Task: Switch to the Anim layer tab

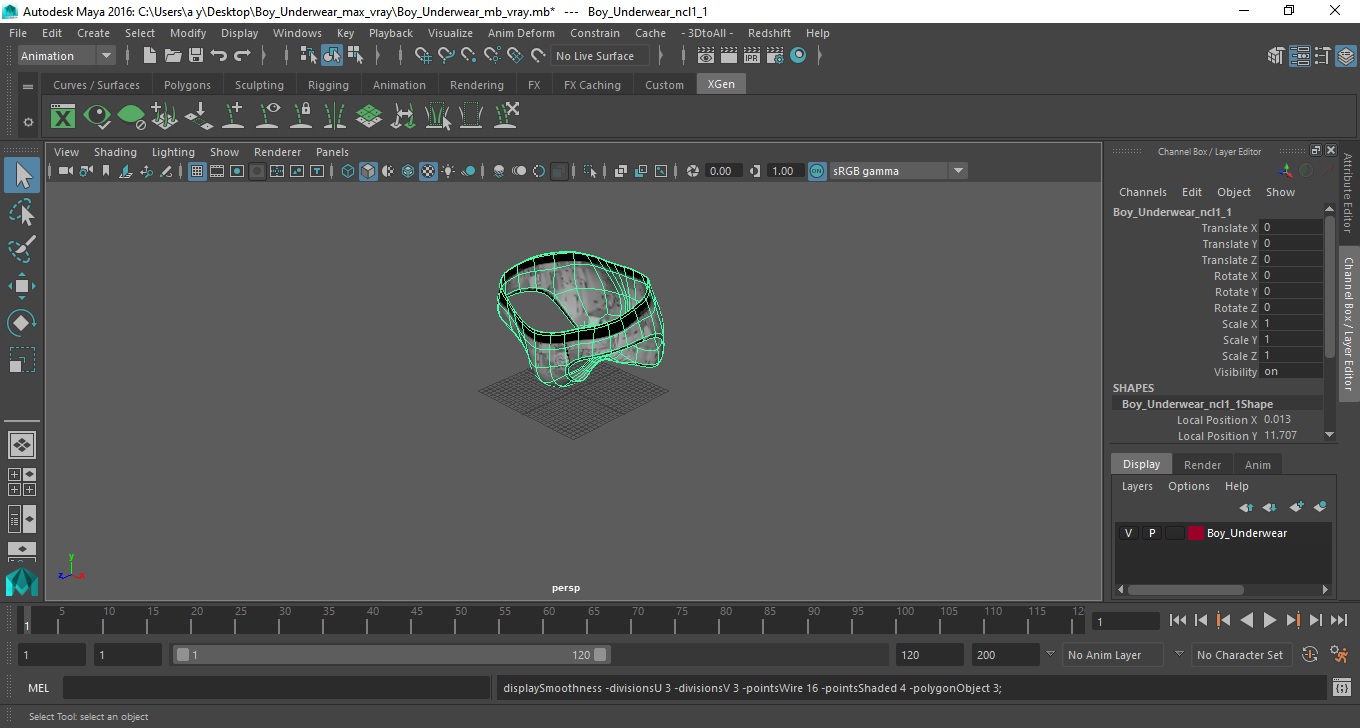Action: point(1257,465)
